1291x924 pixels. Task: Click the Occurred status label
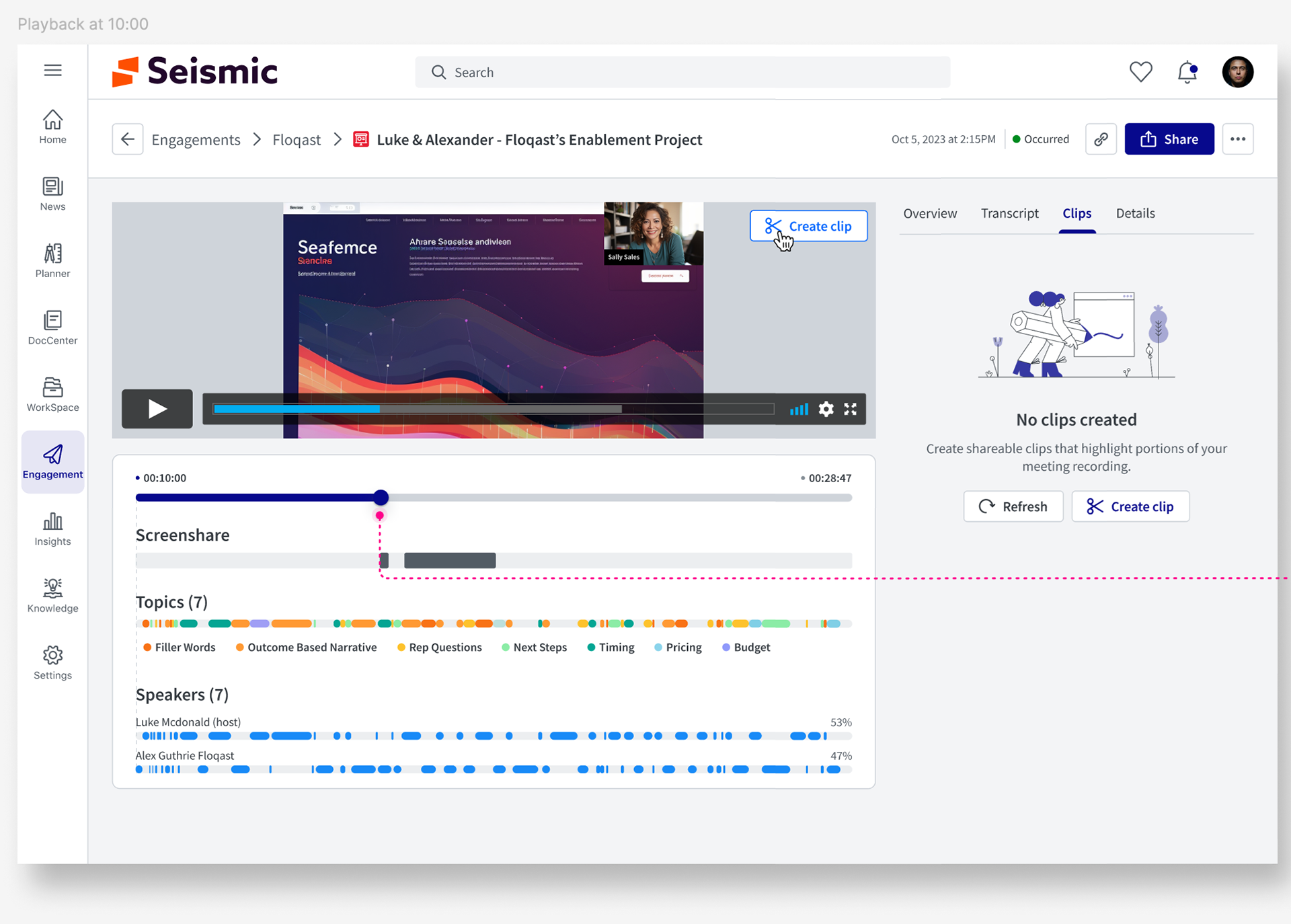pos(1041,139)
